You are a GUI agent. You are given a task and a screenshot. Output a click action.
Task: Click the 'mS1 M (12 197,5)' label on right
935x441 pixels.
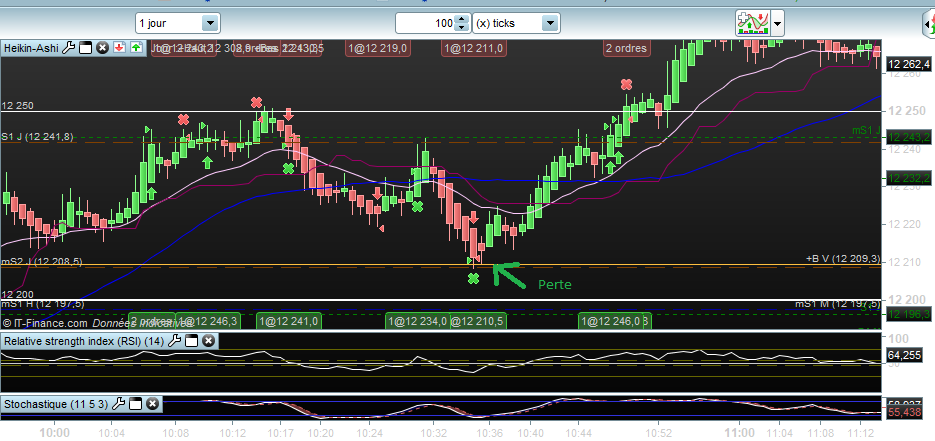[x=837, y=304]
